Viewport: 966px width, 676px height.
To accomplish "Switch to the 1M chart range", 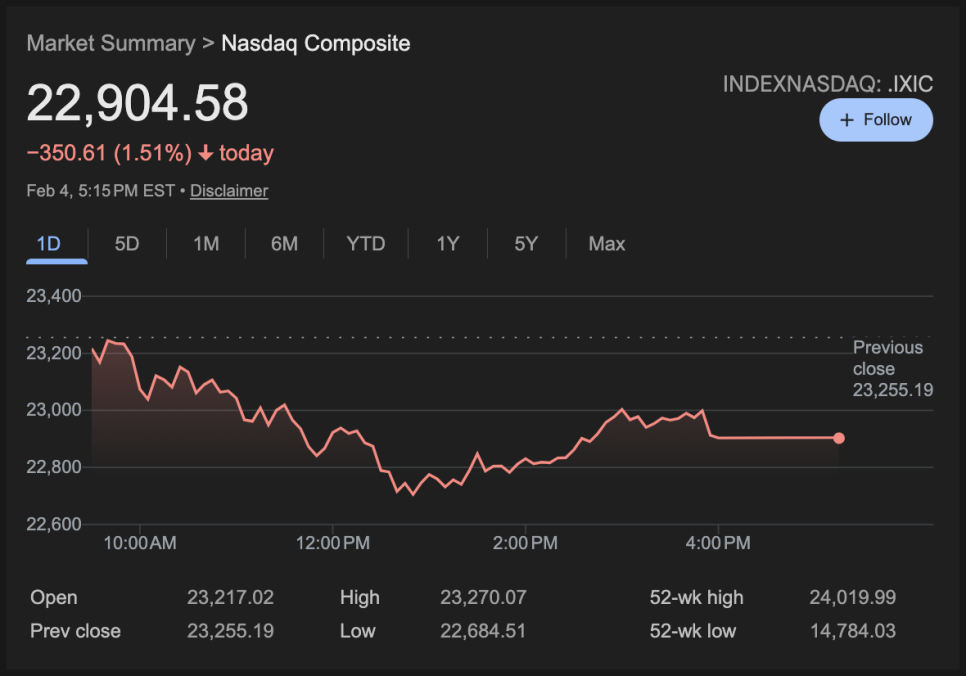I will click(x=206, y=244).
